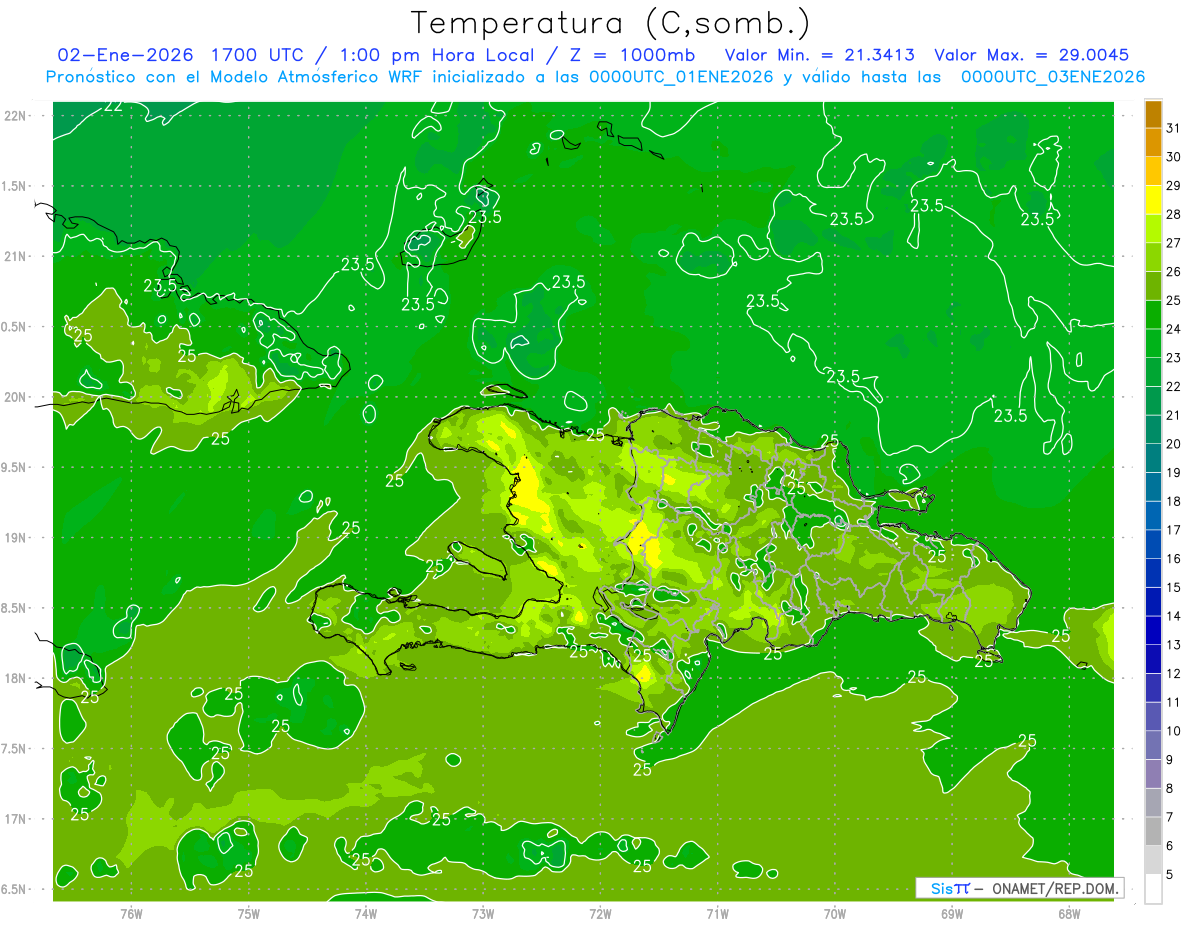Click the '72W' longitude axis label
This screenshot has width=1200, height=927.
[600, 913]
